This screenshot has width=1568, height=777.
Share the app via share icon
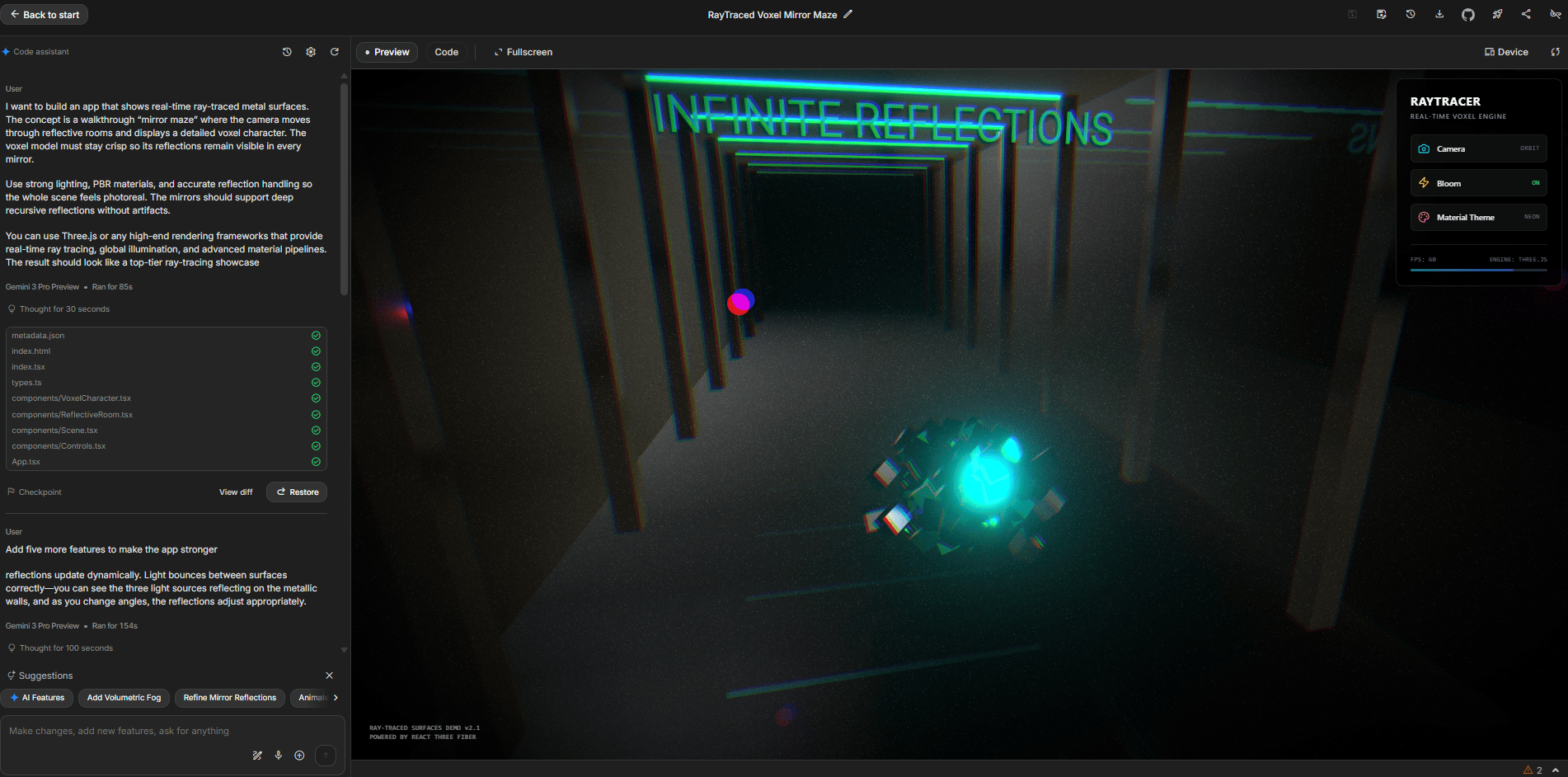pos(1526,14)
